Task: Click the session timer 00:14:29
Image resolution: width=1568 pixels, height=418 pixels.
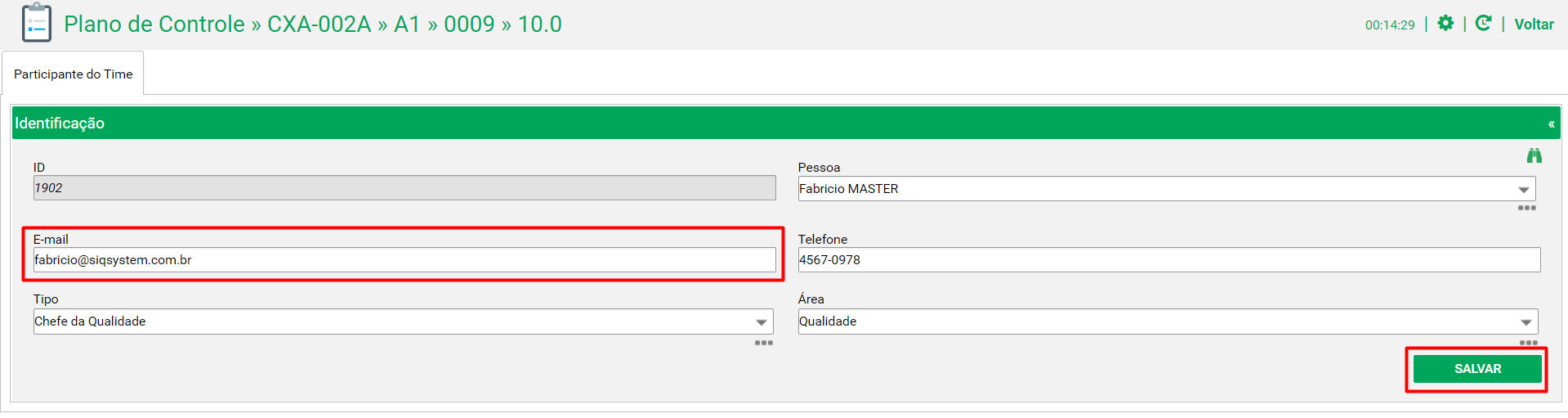Action: click(x=1390, y=25)
